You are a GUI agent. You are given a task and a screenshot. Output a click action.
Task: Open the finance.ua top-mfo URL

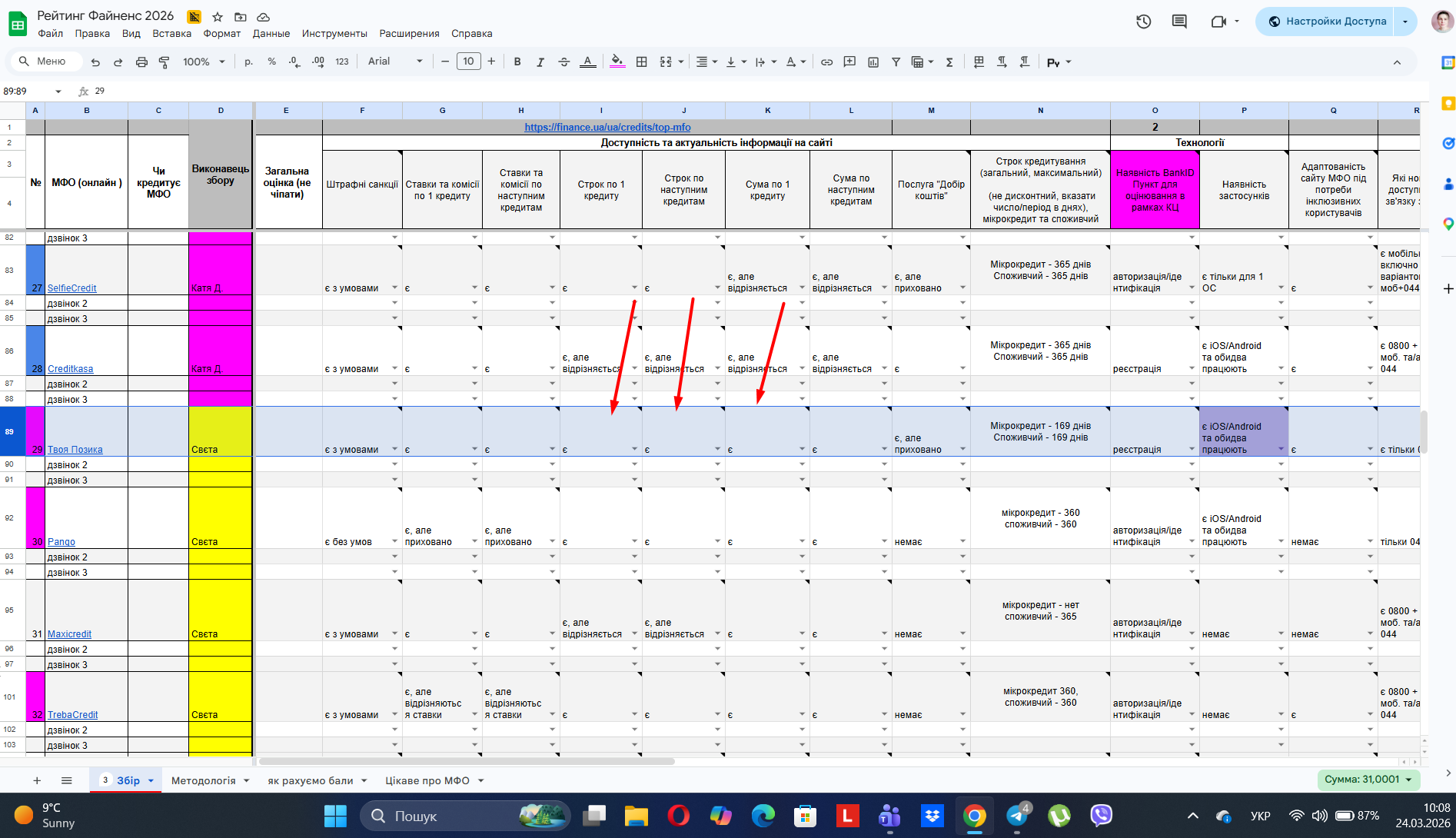pos(607,128)
